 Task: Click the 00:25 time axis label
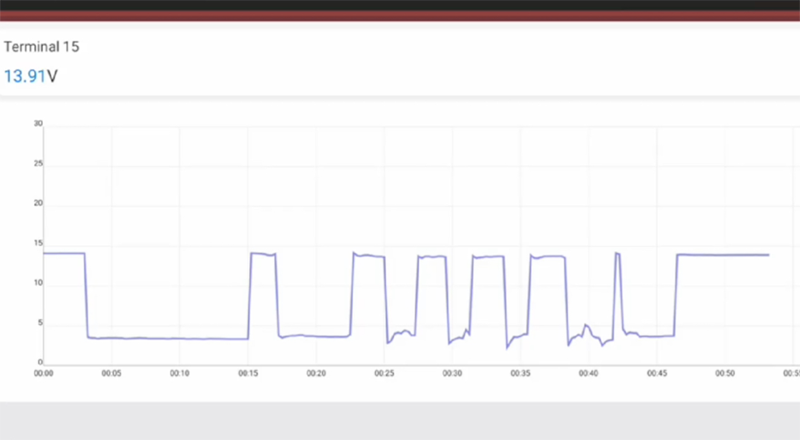(x=384, y=373)
